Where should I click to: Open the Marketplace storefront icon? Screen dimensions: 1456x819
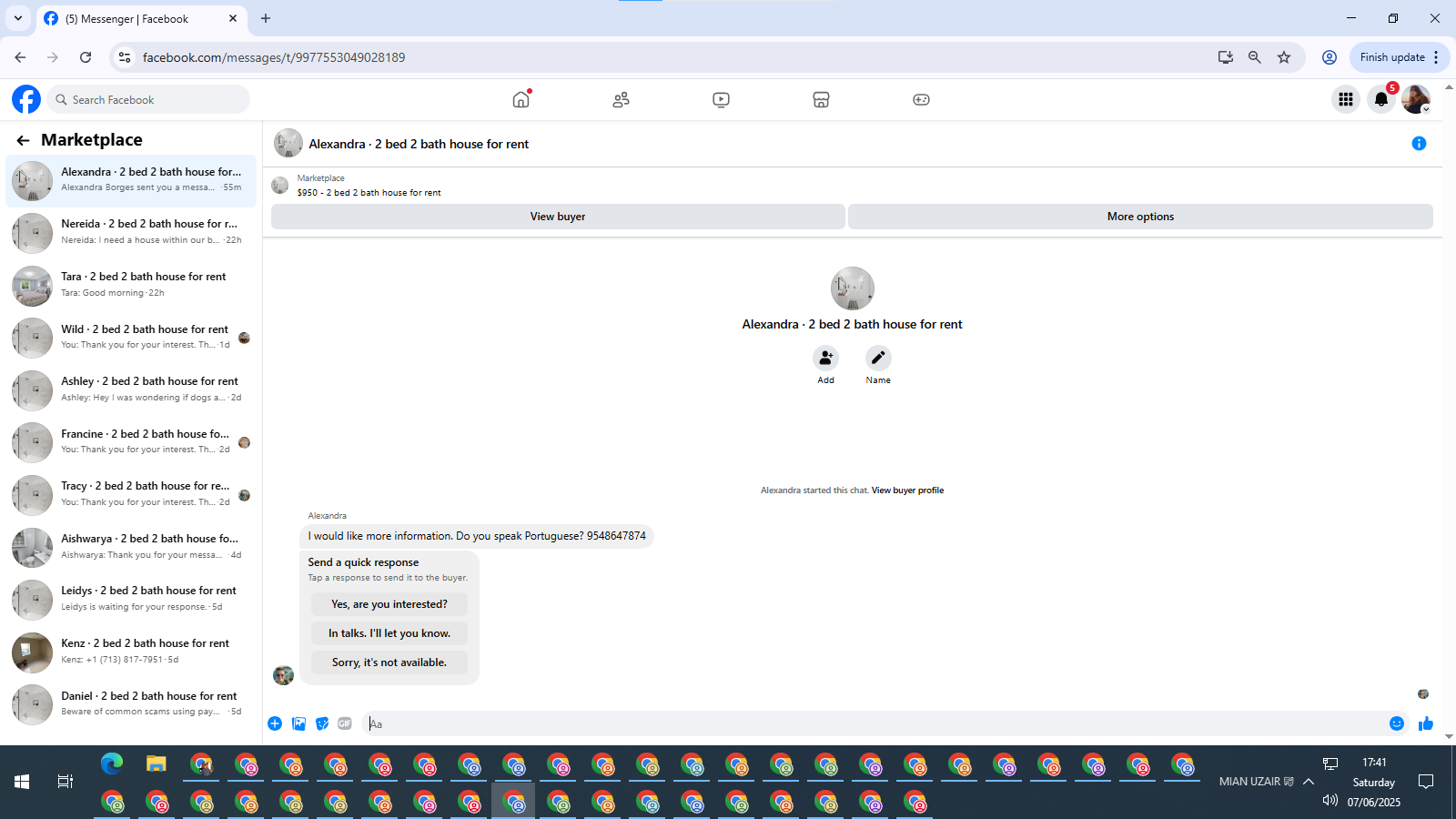tap(821, 99)
